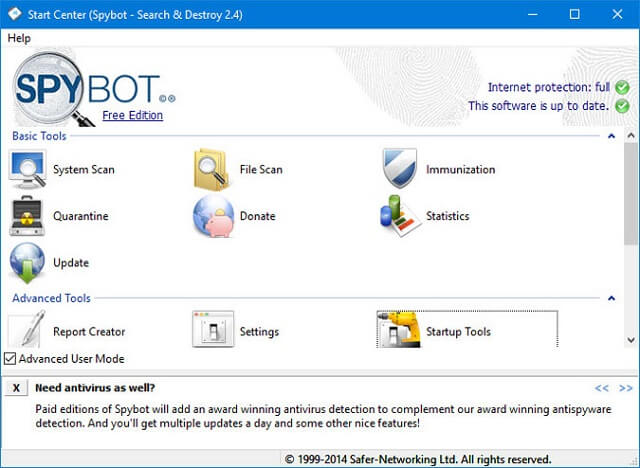Launch Startup Tools drill icon
The width and height of the screenshot is (640, 468).
pyautogui.click(x=399, y=330)
